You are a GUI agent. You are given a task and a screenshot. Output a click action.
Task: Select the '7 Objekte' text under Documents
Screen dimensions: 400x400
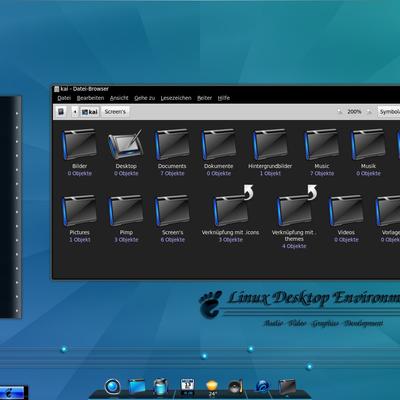point(172,173)
